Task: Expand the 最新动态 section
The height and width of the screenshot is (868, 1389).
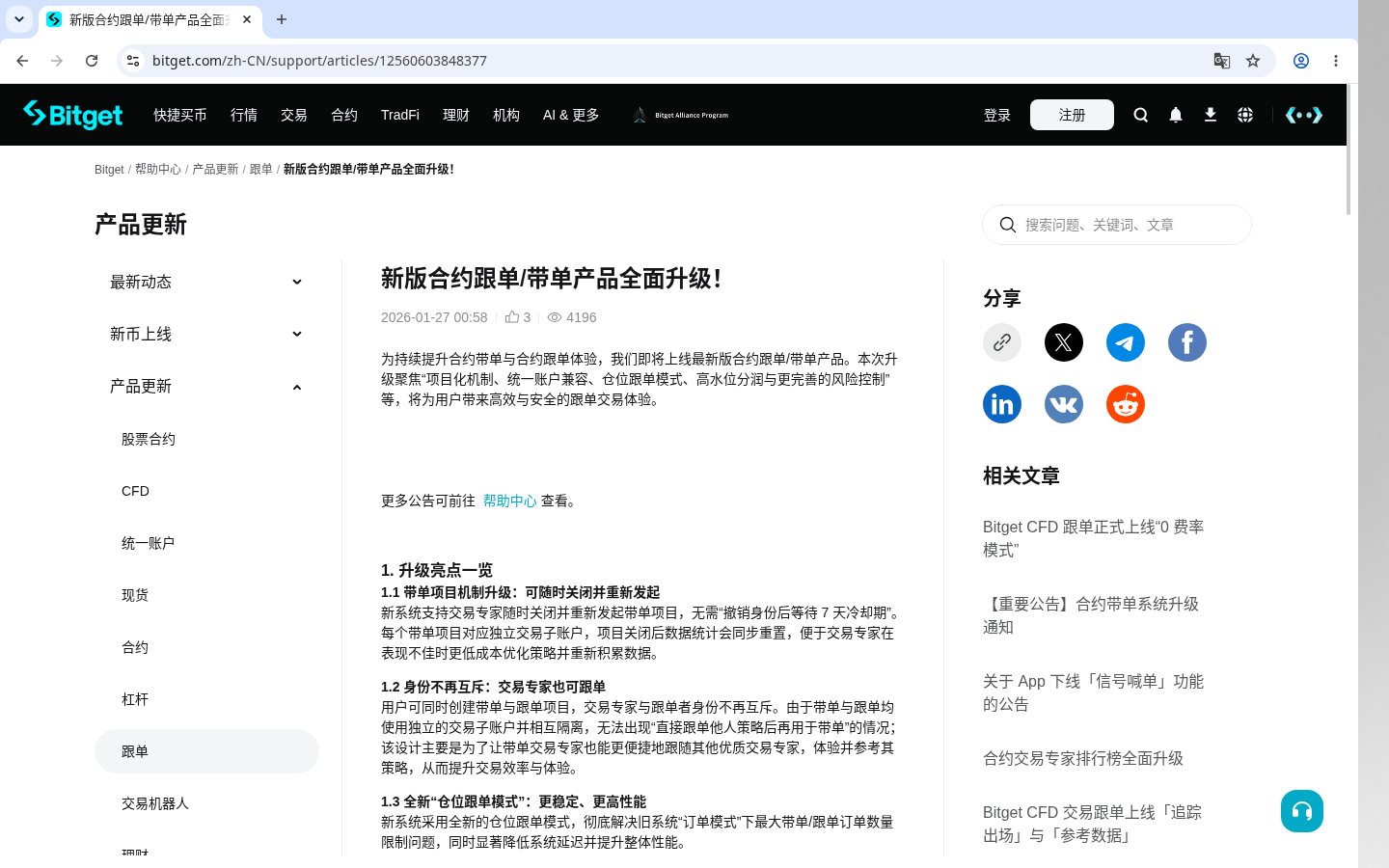Action: [206, 282]
